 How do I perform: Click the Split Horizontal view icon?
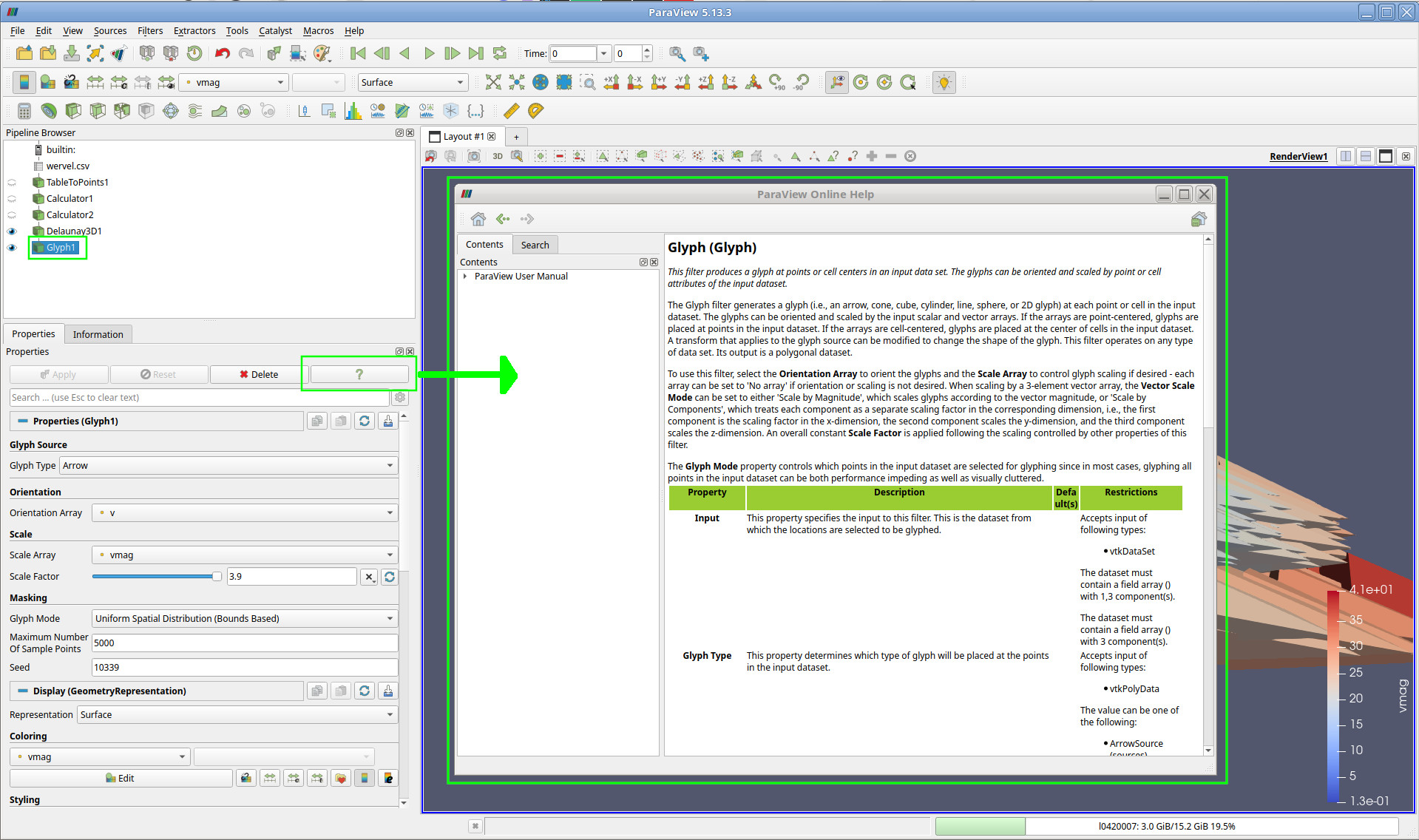click(1346, 156)
